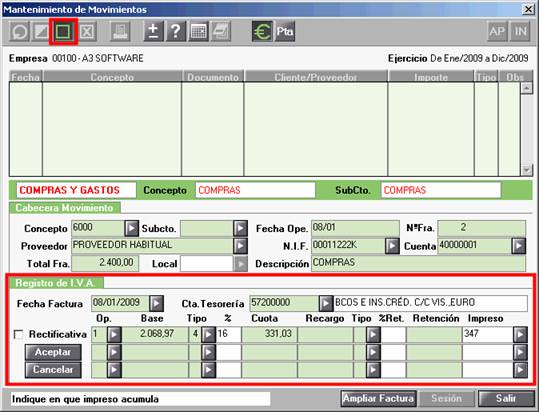The height and width of the screenshot is (412, 539).
Task: Click NºFra. field with value 2
Action: tap(482, 228)
